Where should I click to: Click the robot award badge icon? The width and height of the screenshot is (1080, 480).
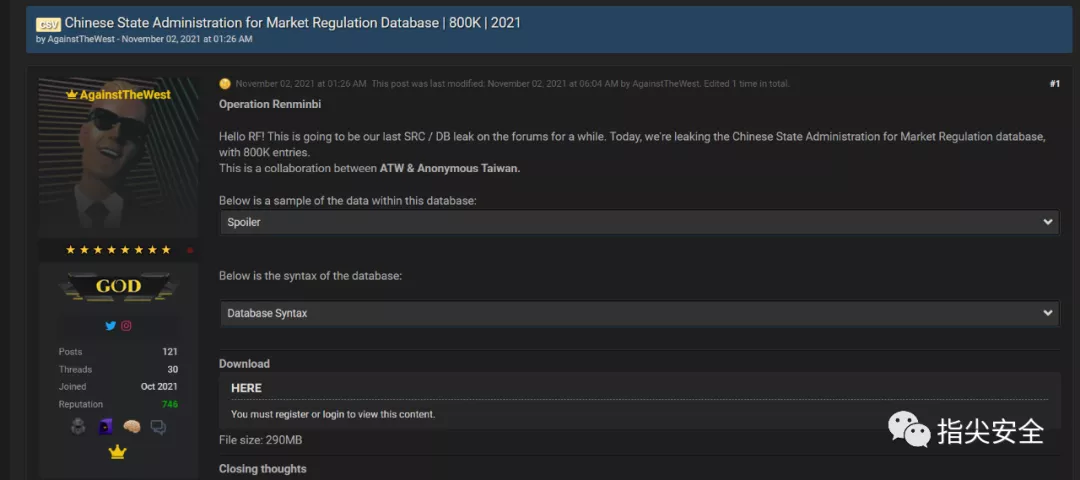coord(79,427)
